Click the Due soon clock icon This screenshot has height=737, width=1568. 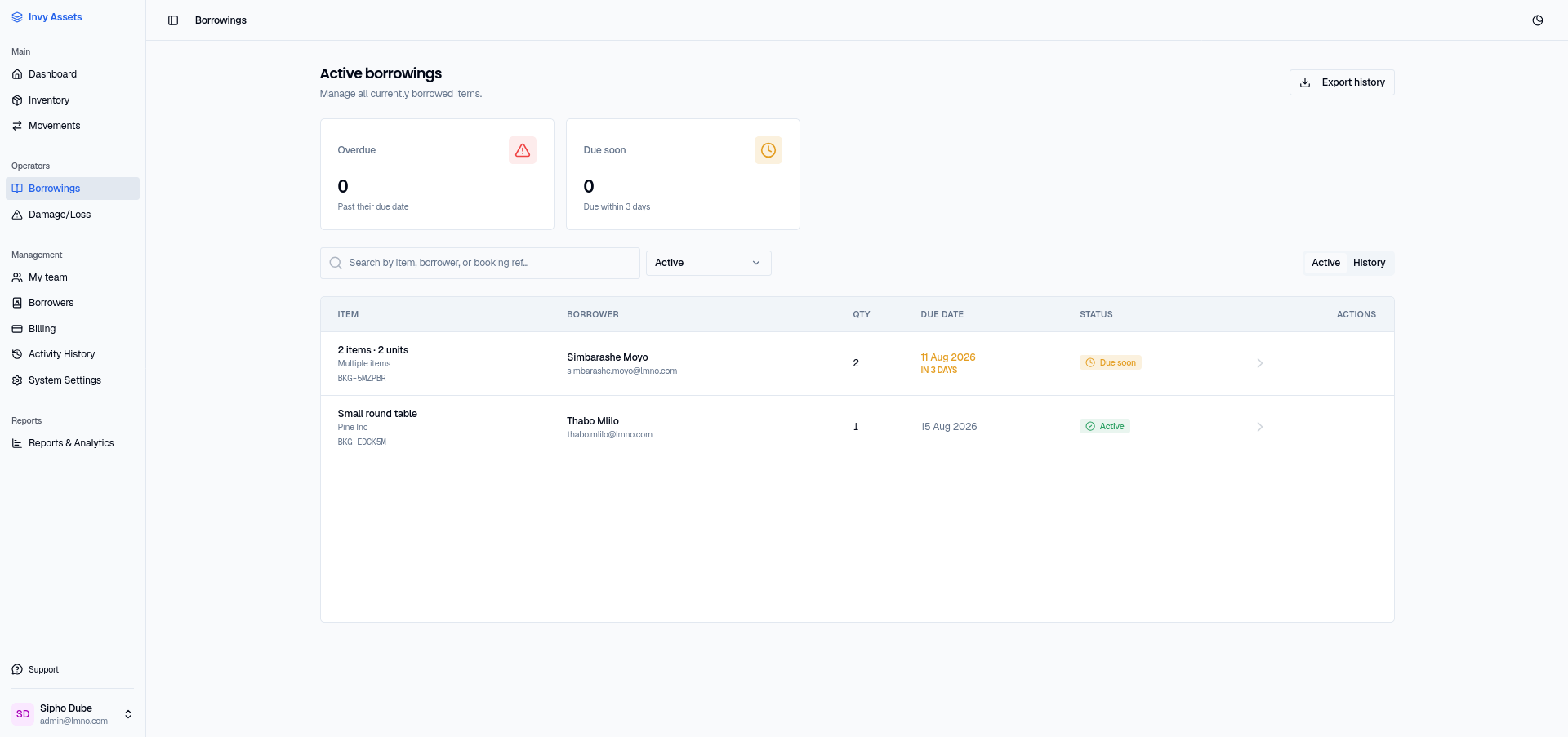click(768, 150)
